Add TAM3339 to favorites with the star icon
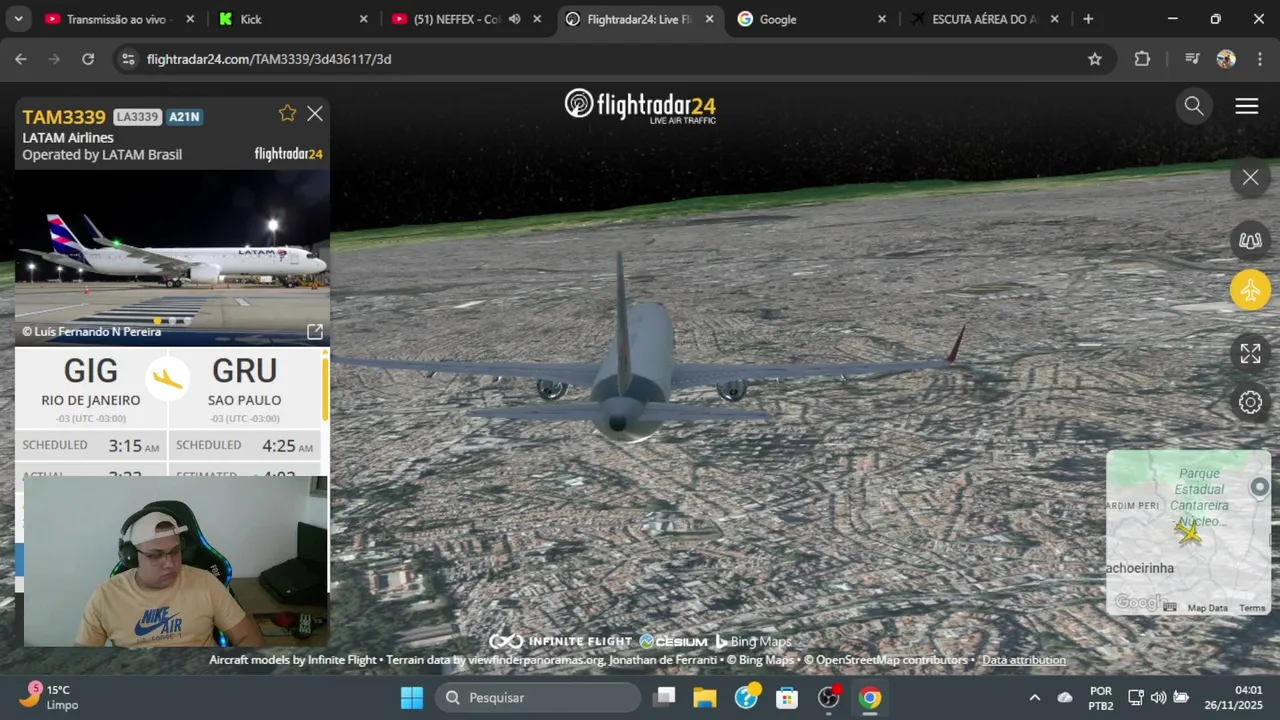The width and height of the screenshot is (1280, 720). 288,113
